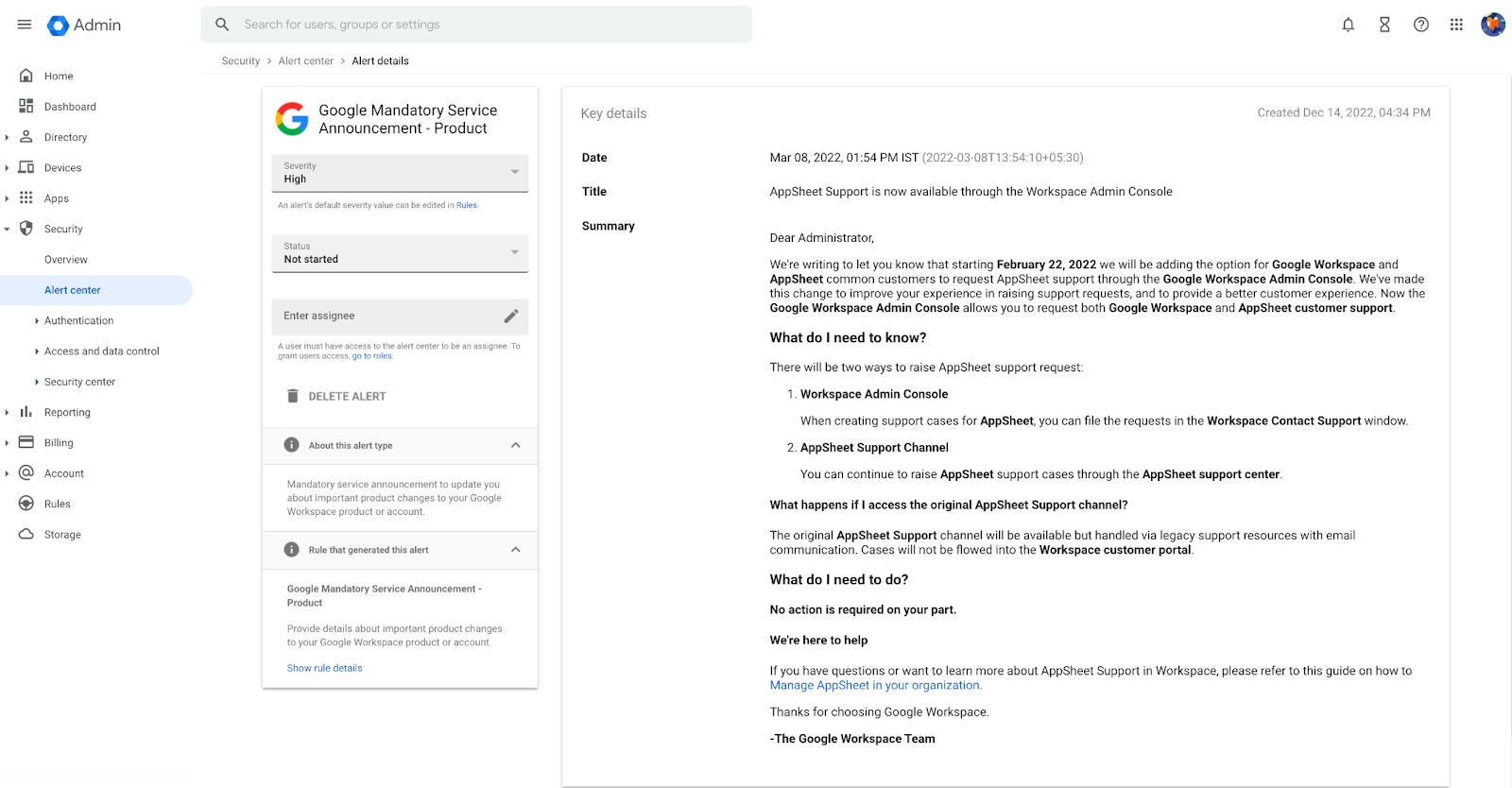Open the help question mark icon
The height and width of the screenshot is (788, 1512).
pos(1421,25)
